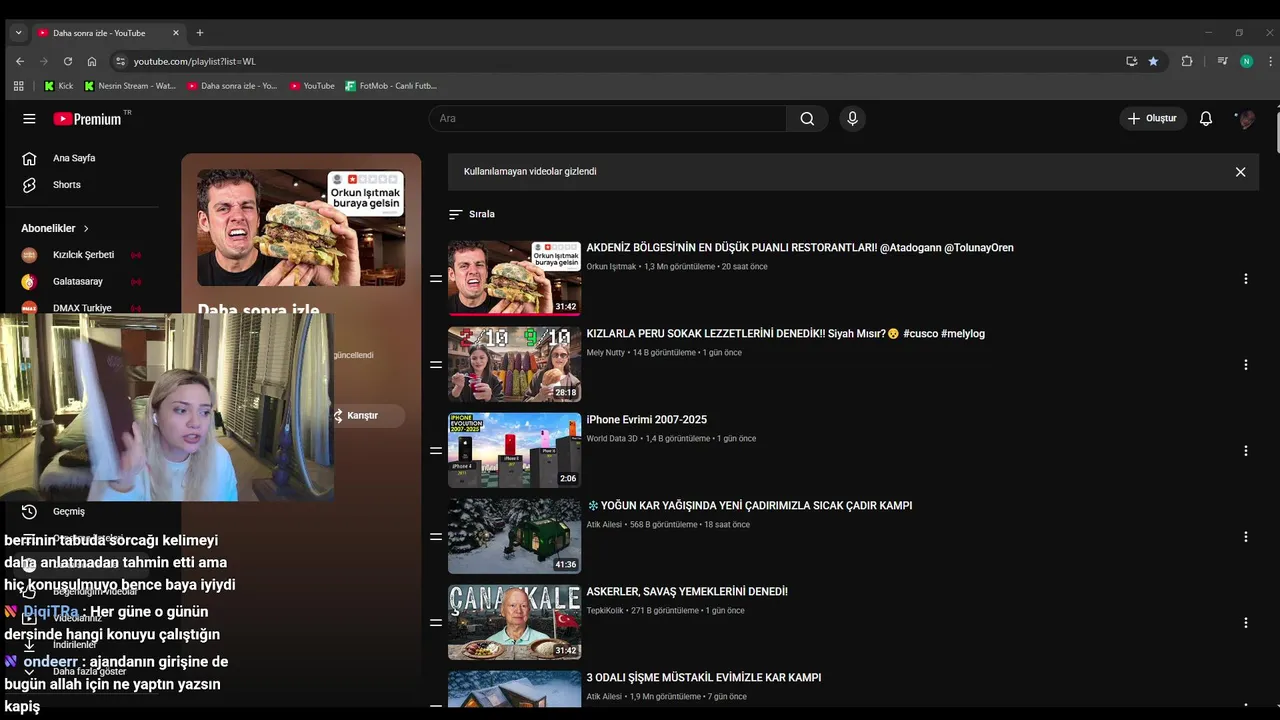
Task: Open options menu for Yoğun Kar video
Action: point(1246,537)
